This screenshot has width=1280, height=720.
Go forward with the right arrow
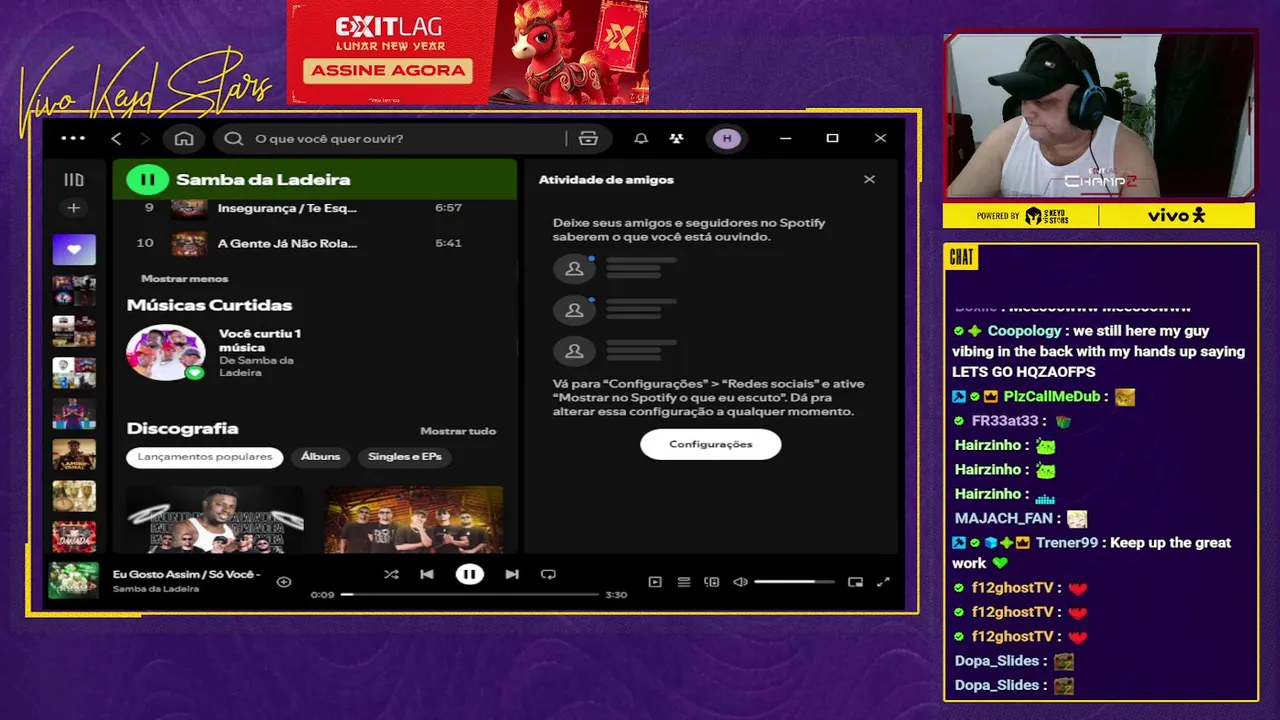click(144, 139)
